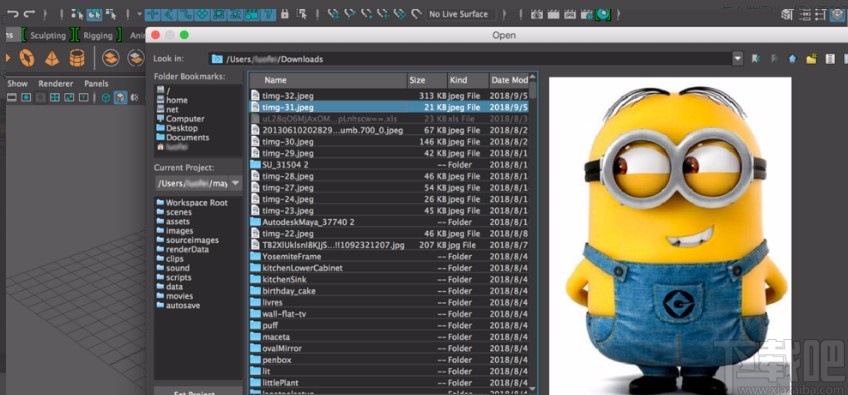Screen dimensions: 848x395
Task: Open the Look in path dropdown
Action: [x=737, y=58]
